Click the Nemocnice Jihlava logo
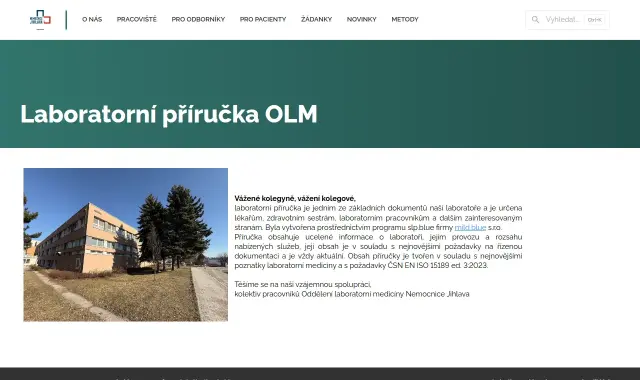The height and width of the screenshot is (380, 640). coord(40,19)
